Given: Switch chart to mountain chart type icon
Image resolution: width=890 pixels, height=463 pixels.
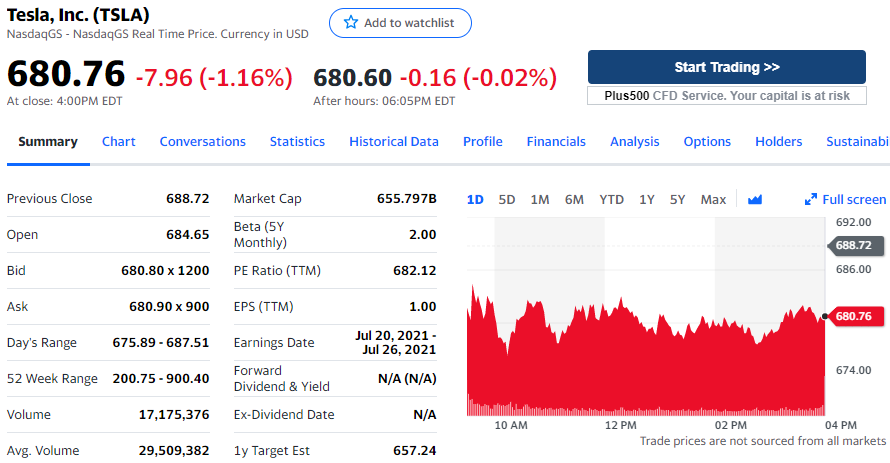Looking at the screenshot, I should click(755, 199).
